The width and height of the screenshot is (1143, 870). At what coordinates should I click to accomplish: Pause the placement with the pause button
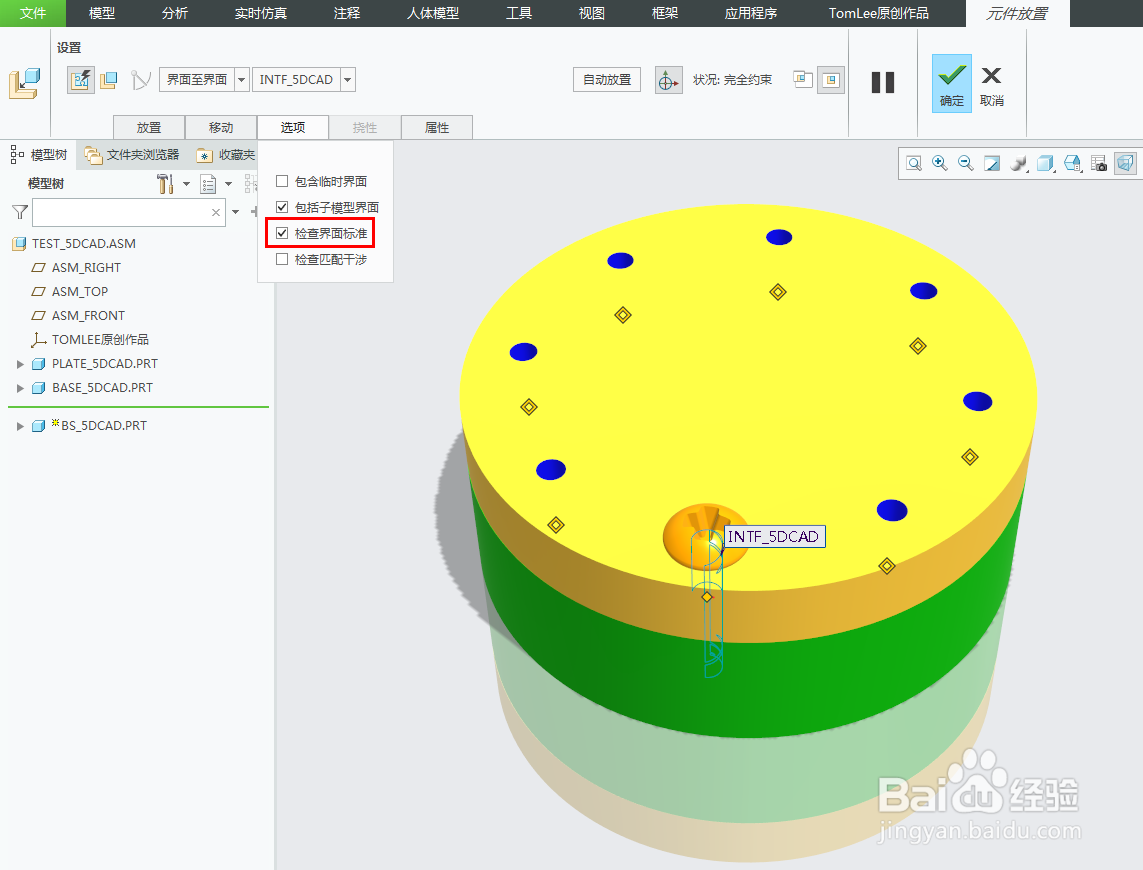click(x=883, y=82)
